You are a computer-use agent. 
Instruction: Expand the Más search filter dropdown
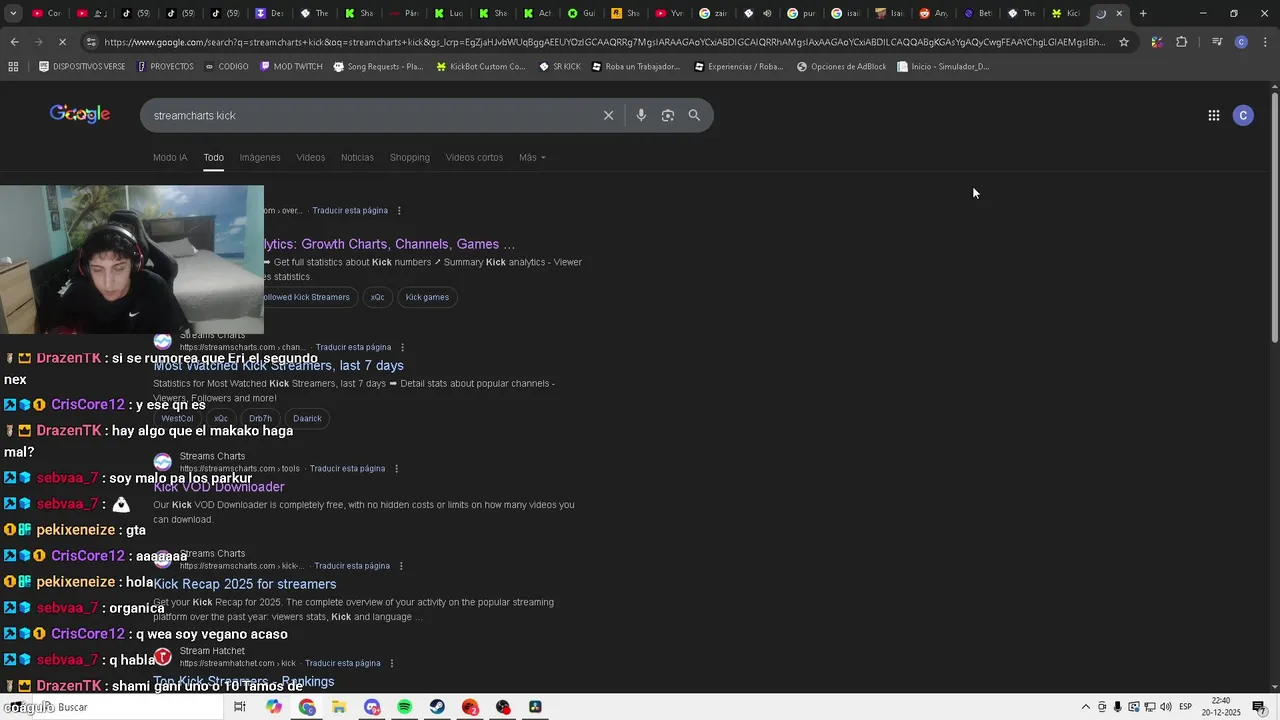[x=532, y=157]
